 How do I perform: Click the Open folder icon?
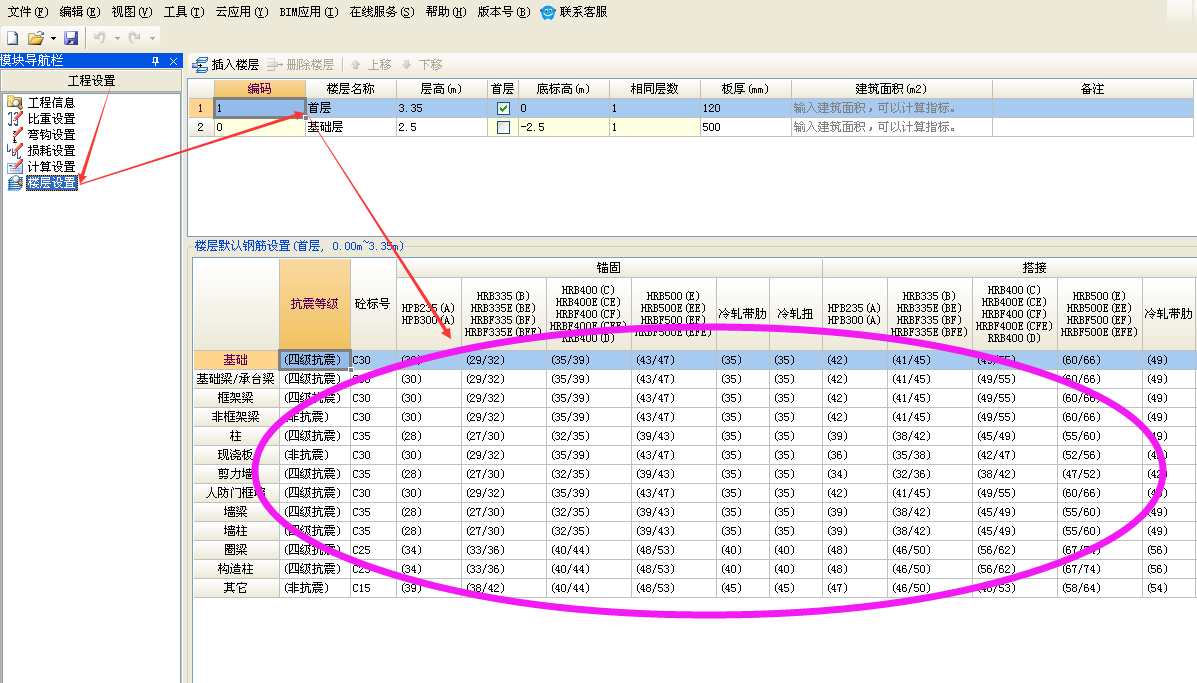[35, 37]
